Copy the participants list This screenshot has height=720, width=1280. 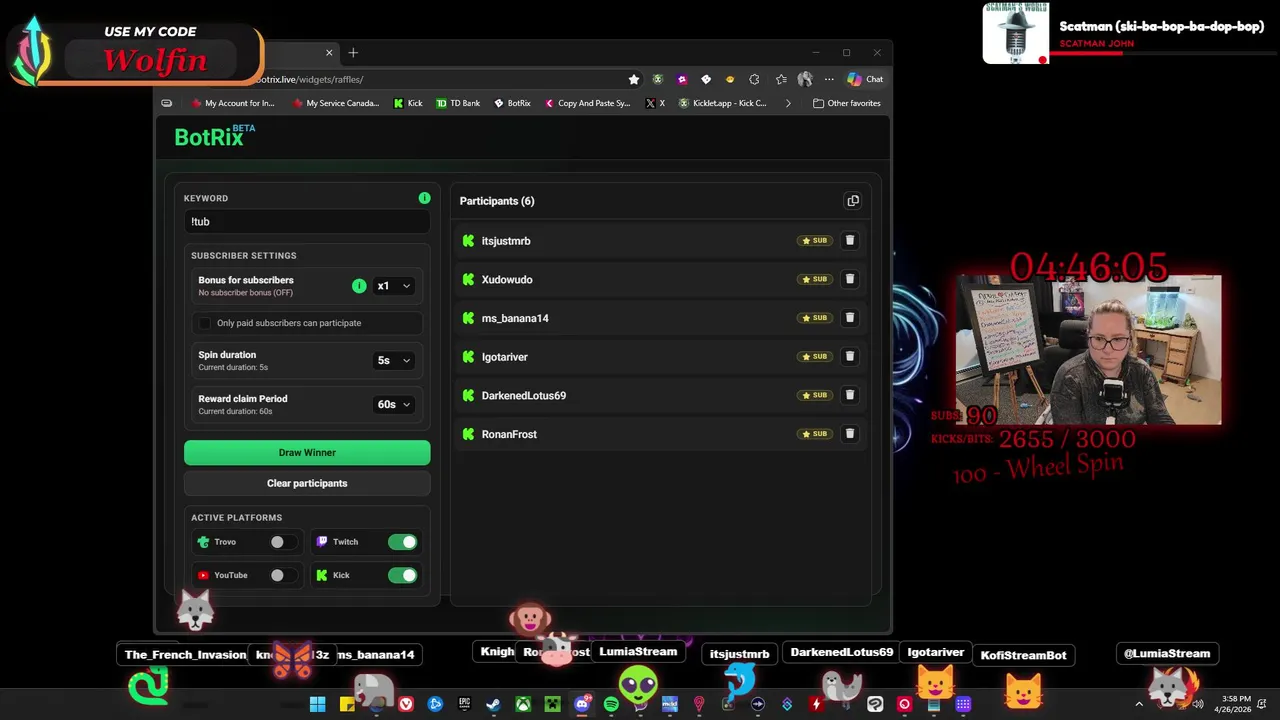coord(853,201)
